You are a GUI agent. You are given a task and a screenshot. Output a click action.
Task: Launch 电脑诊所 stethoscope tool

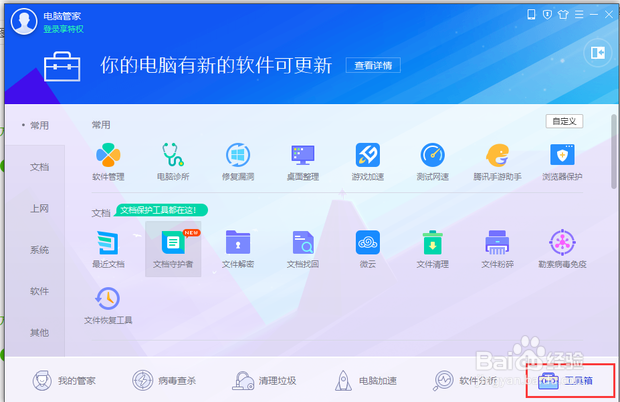[173, 162]
